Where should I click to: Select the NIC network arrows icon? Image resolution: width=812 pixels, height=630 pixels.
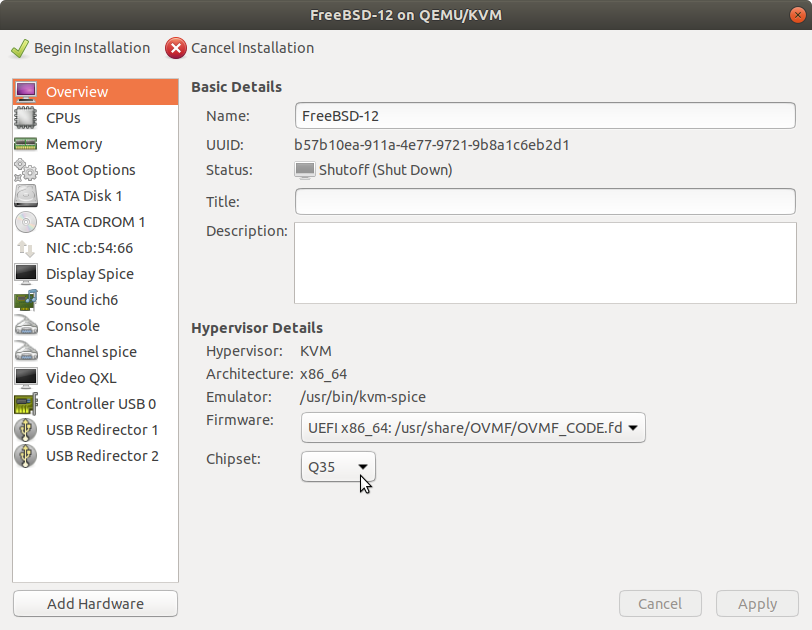[x=26, y=248]
